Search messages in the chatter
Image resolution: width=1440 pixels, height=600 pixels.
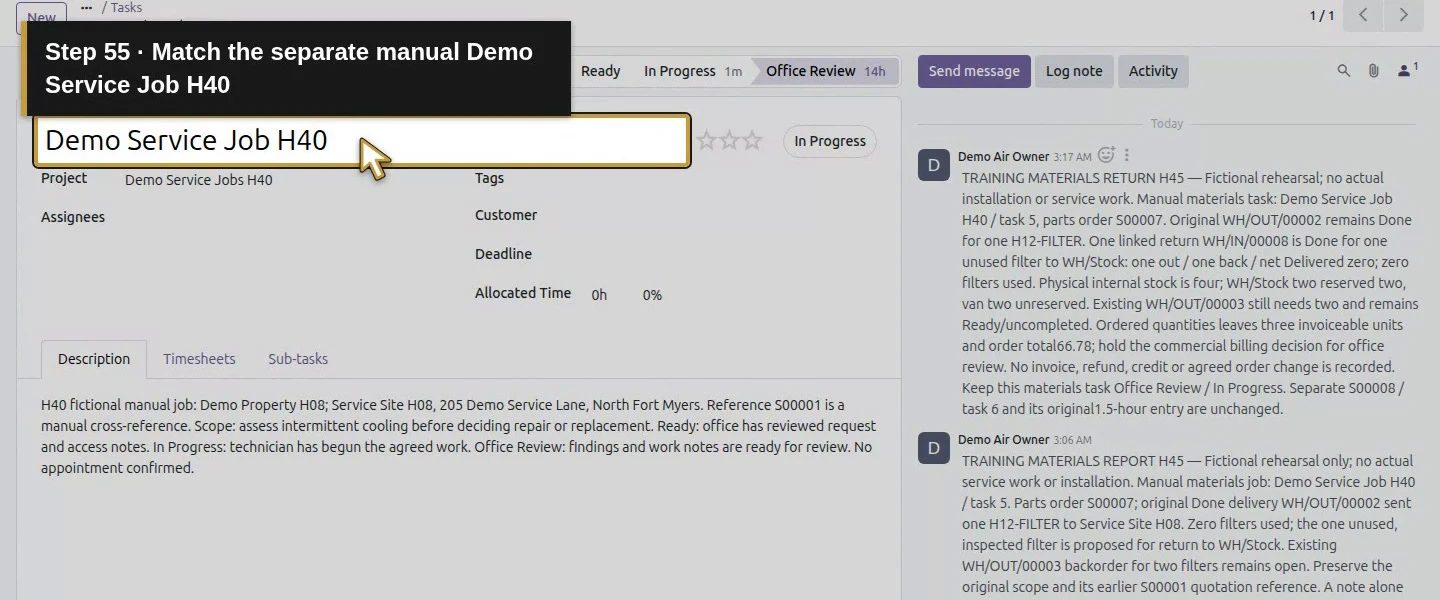[x=1344, y=71]
